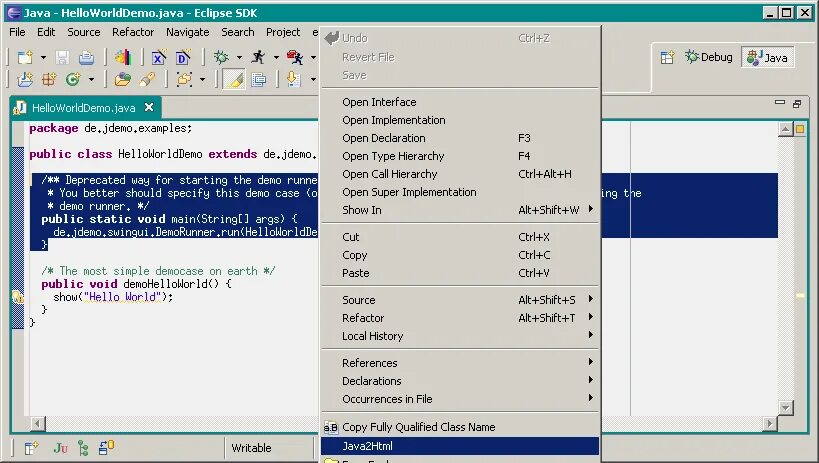This screenshot has width=819, height=463.
Task: Open the New wizard dropdown arrow
Action: tap(43, 57)
